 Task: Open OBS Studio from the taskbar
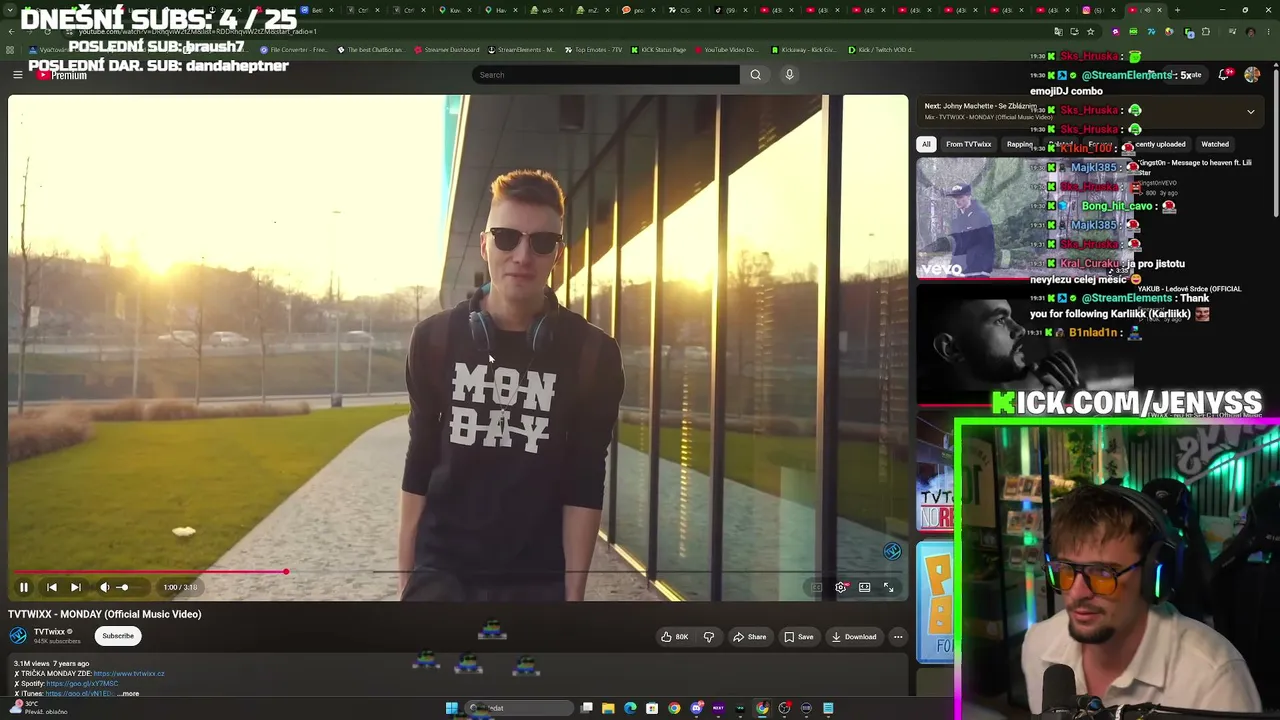[784, 708]
